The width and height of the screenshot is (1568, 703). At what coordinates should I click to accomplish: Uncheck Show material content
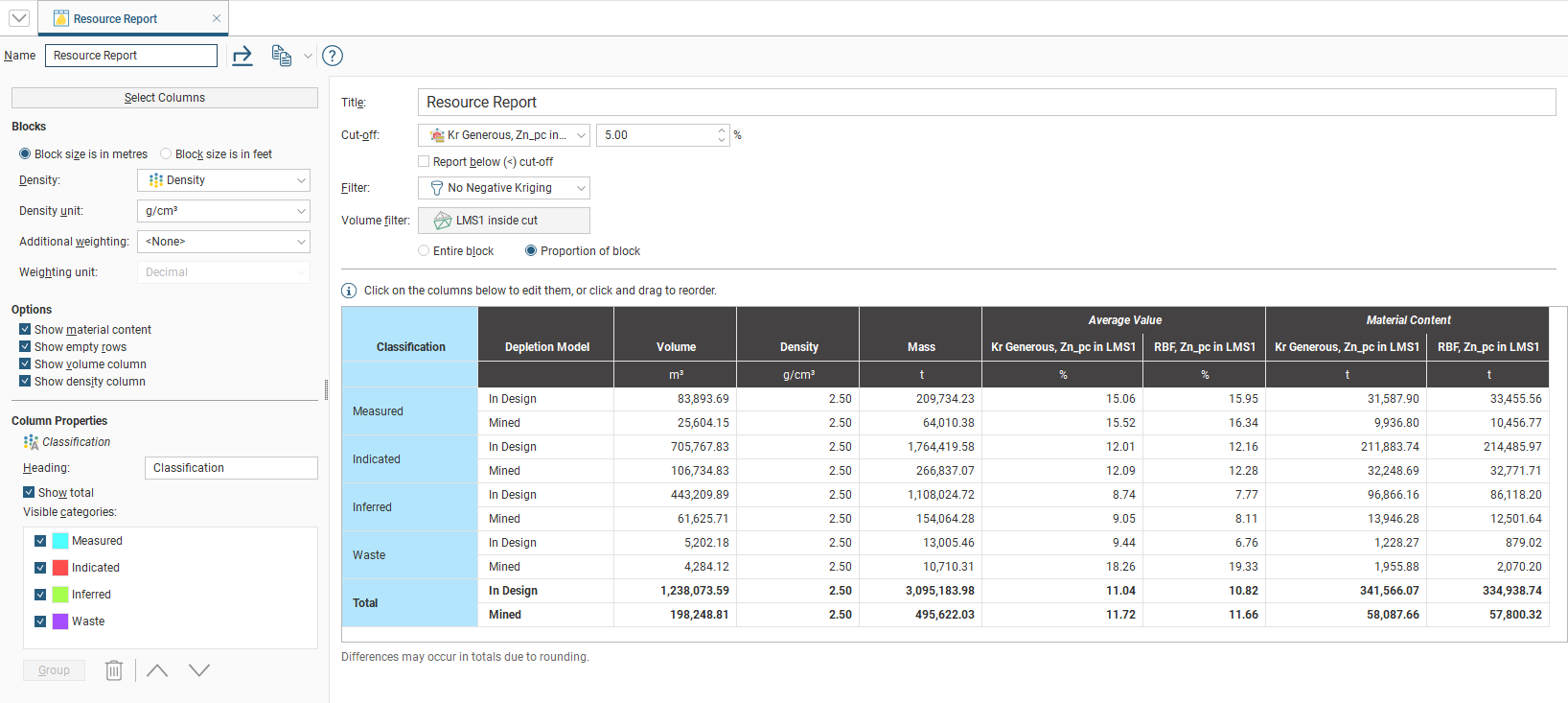click(25, 330)
